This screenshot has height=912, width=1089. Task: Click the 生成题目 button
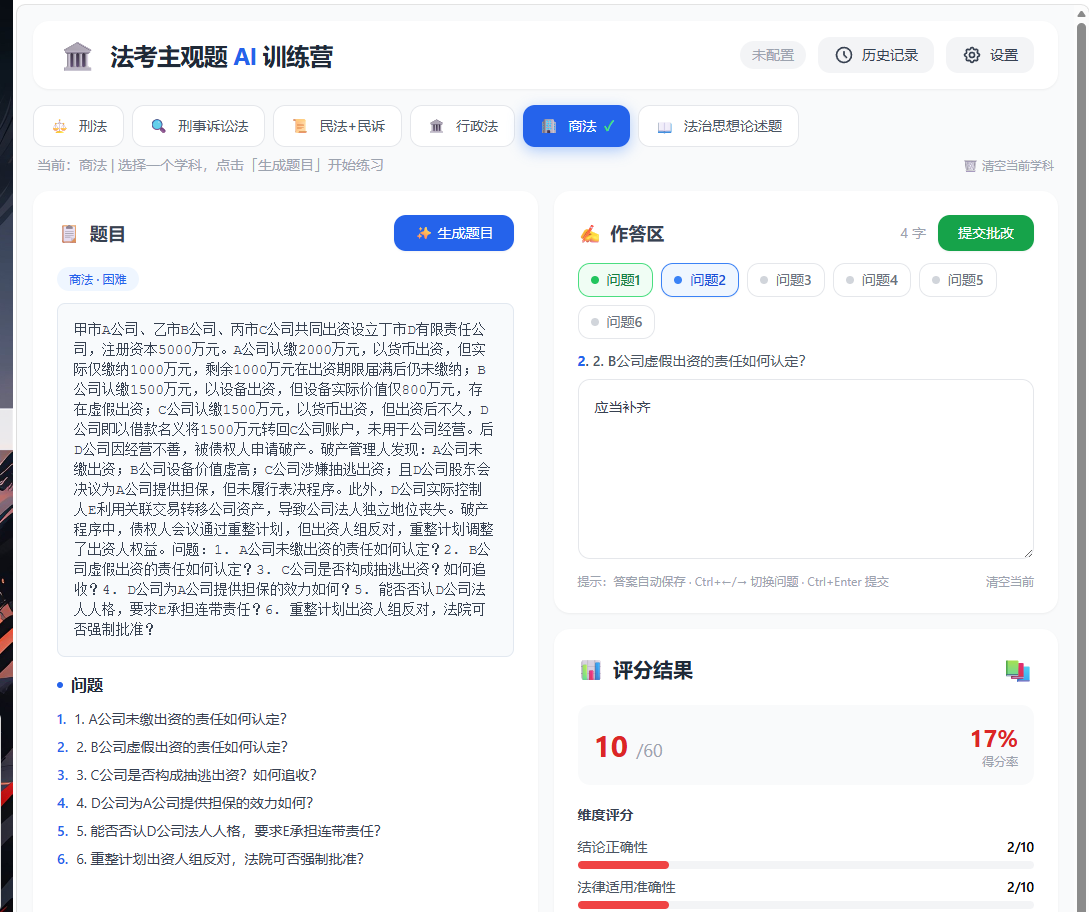click(454, 233)
